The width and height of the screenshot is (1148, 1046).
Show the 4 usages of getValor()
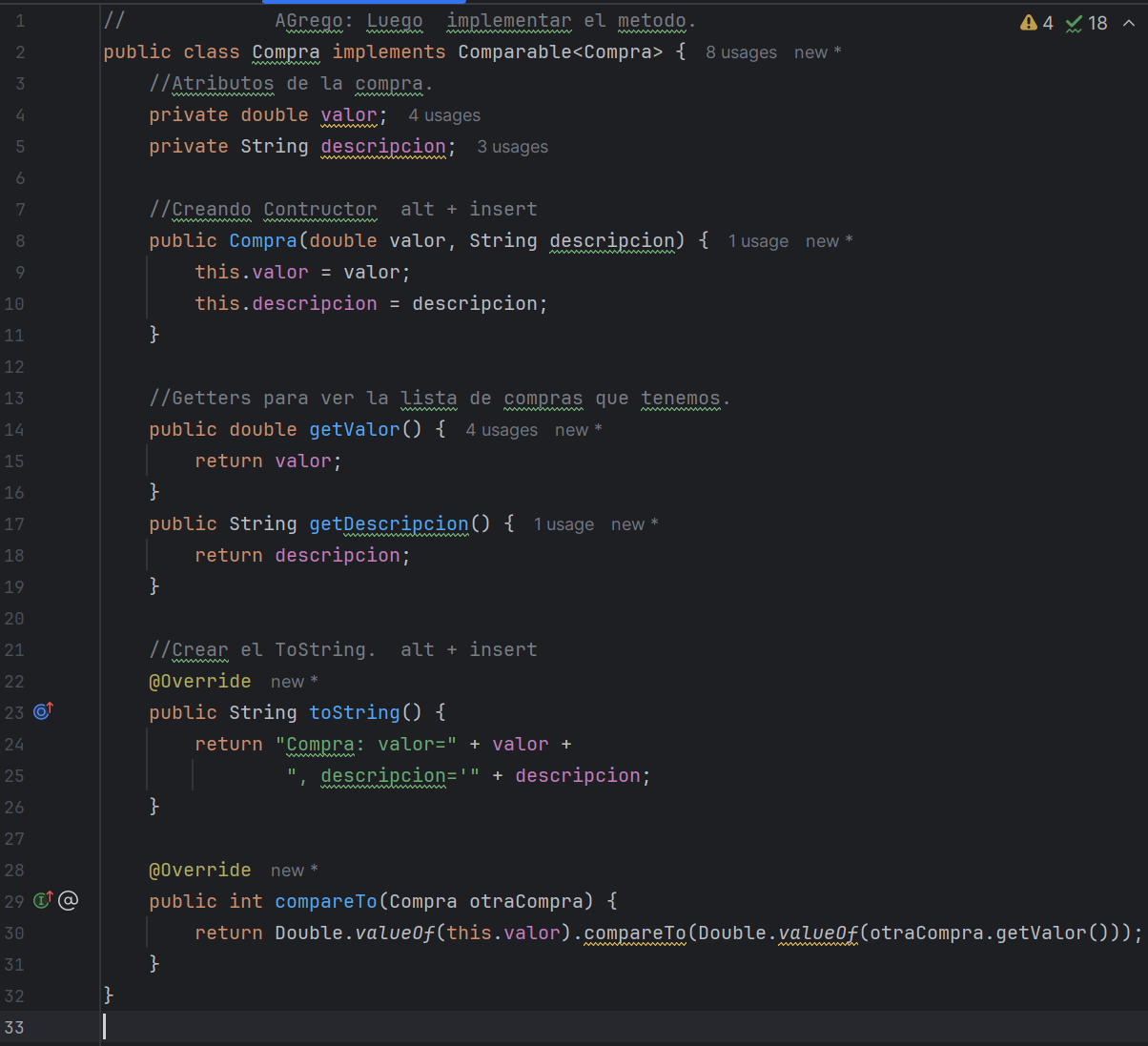502,430
